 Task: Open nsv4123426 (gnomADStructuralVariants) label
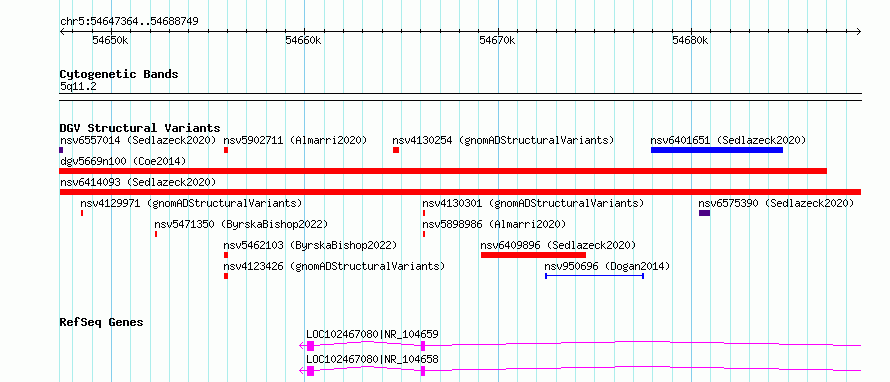click(x=334, y=266)
